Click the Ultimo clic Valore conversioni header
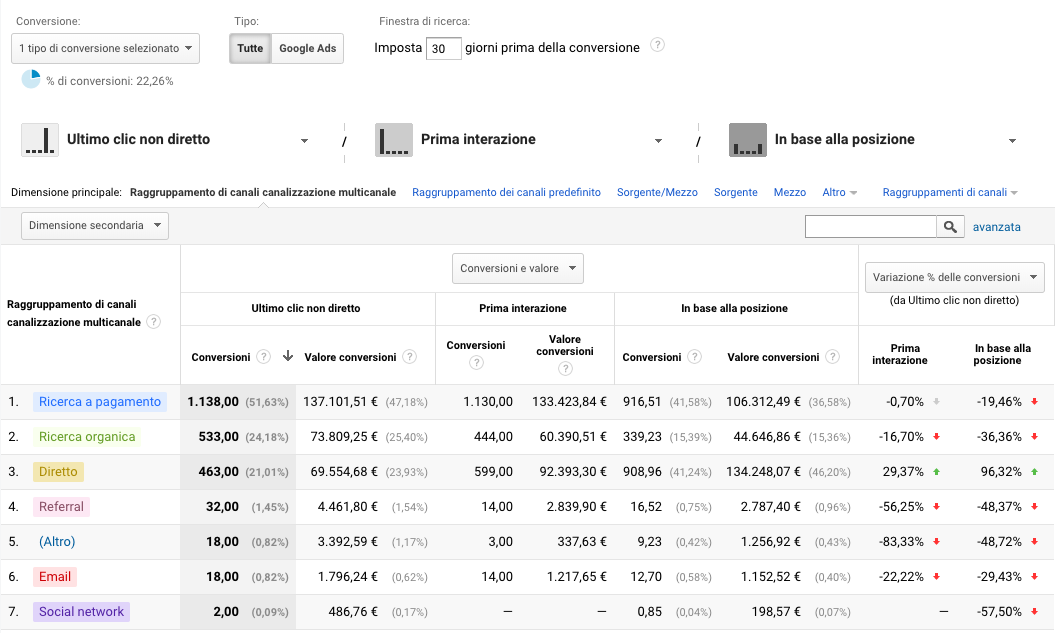 pos(350,357)
